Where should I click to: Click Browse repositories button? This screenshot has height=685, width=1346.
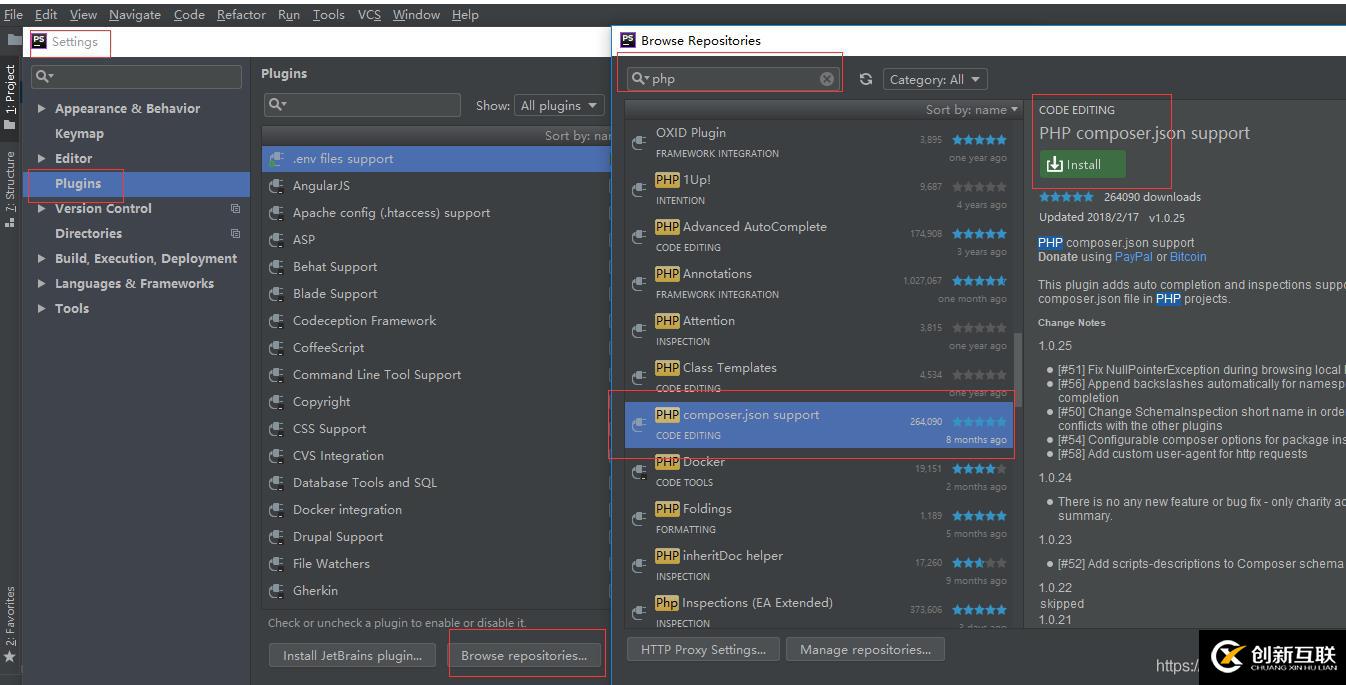click(524, 655)
